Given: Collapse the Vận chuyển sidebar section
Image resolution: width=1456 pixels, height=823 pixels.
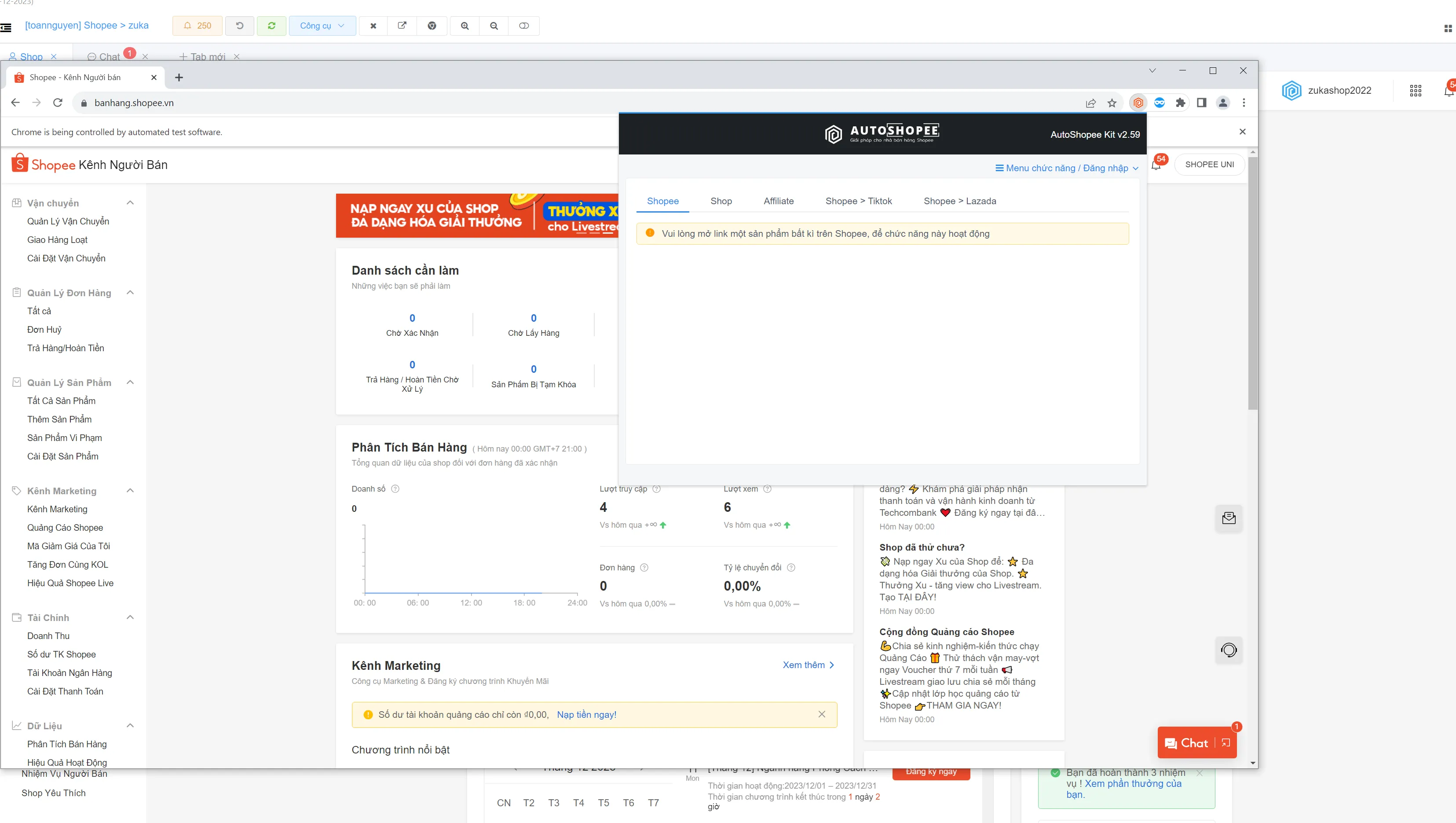Looking at the screenshot, I should tap(130, 203).
